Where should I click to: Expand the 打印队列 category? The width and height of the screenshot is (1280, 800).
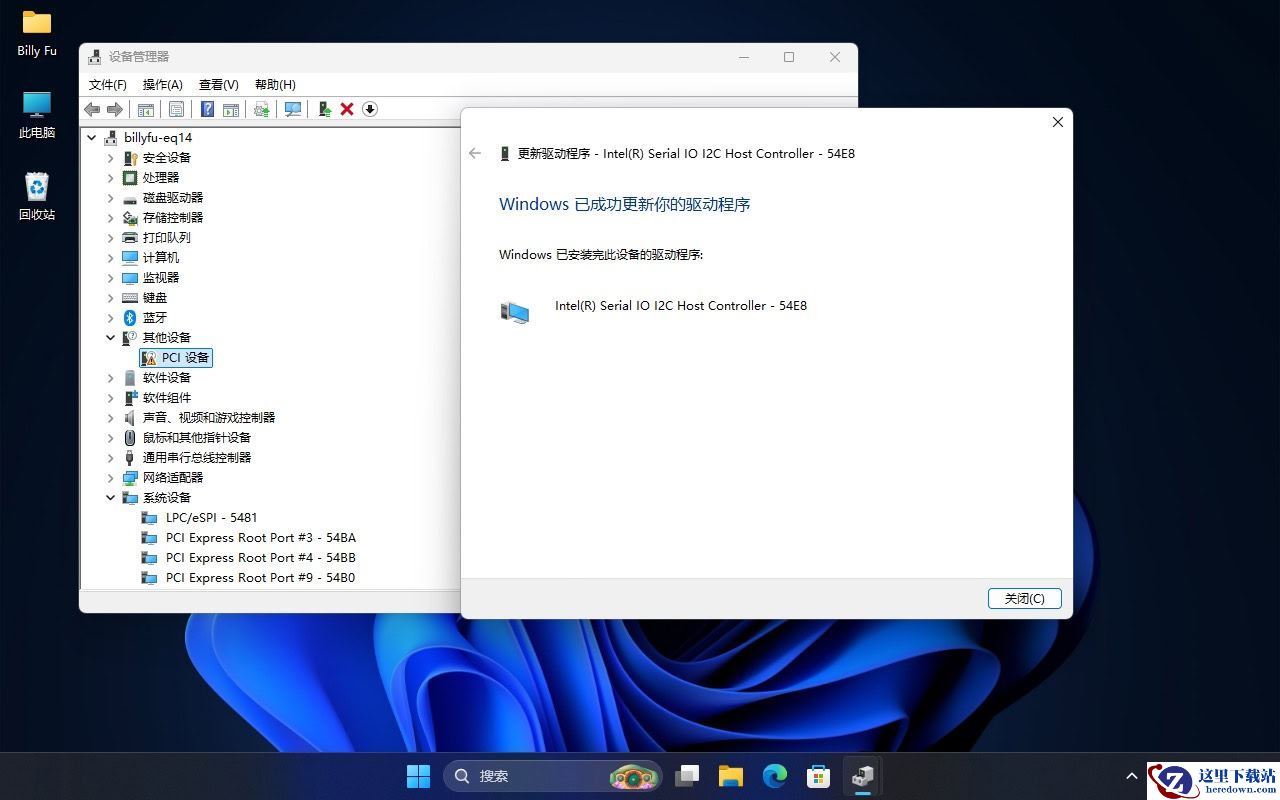coord(111,238)
